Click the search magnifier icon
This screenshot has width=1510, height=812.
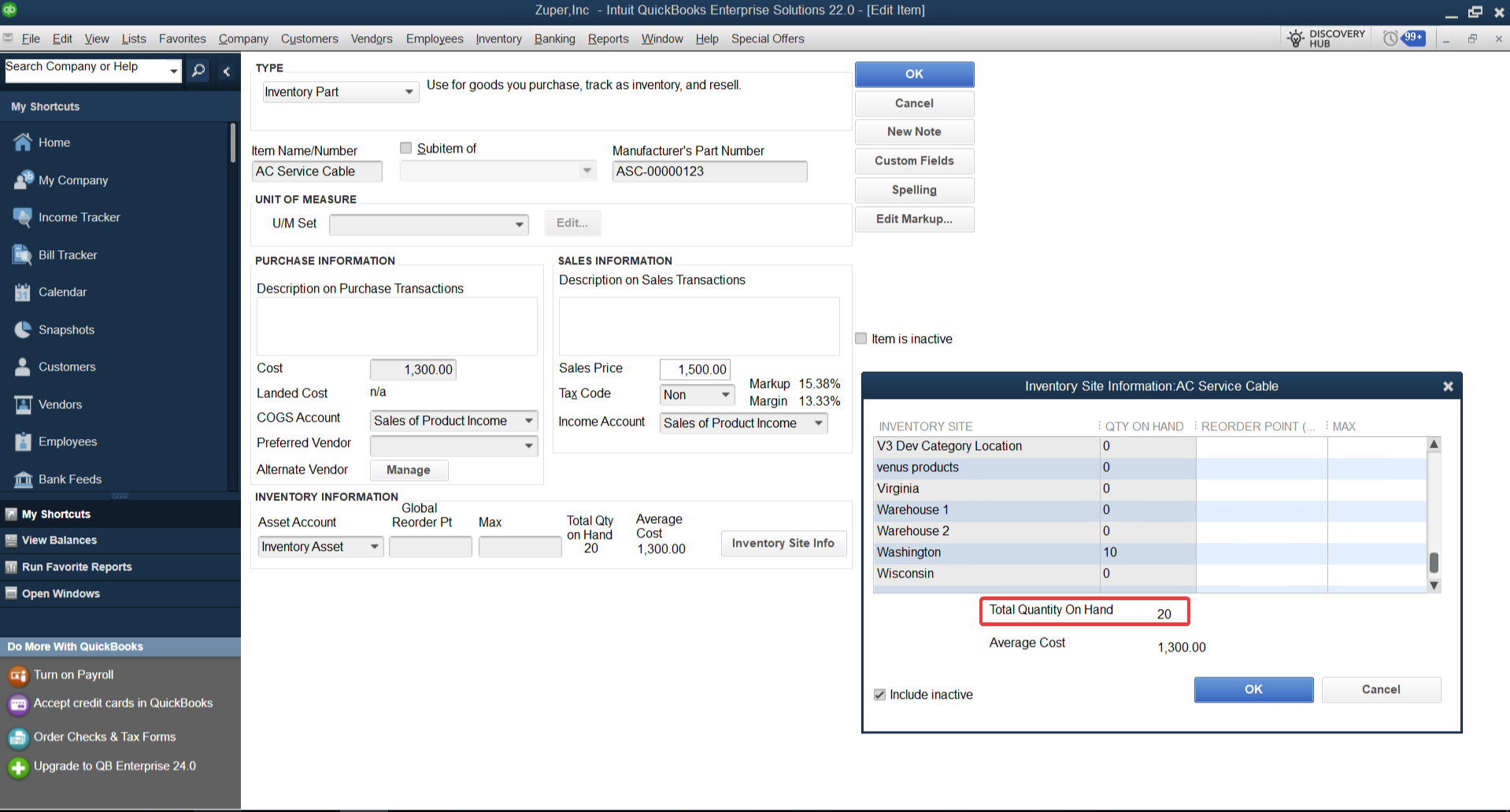coord(198,71)
